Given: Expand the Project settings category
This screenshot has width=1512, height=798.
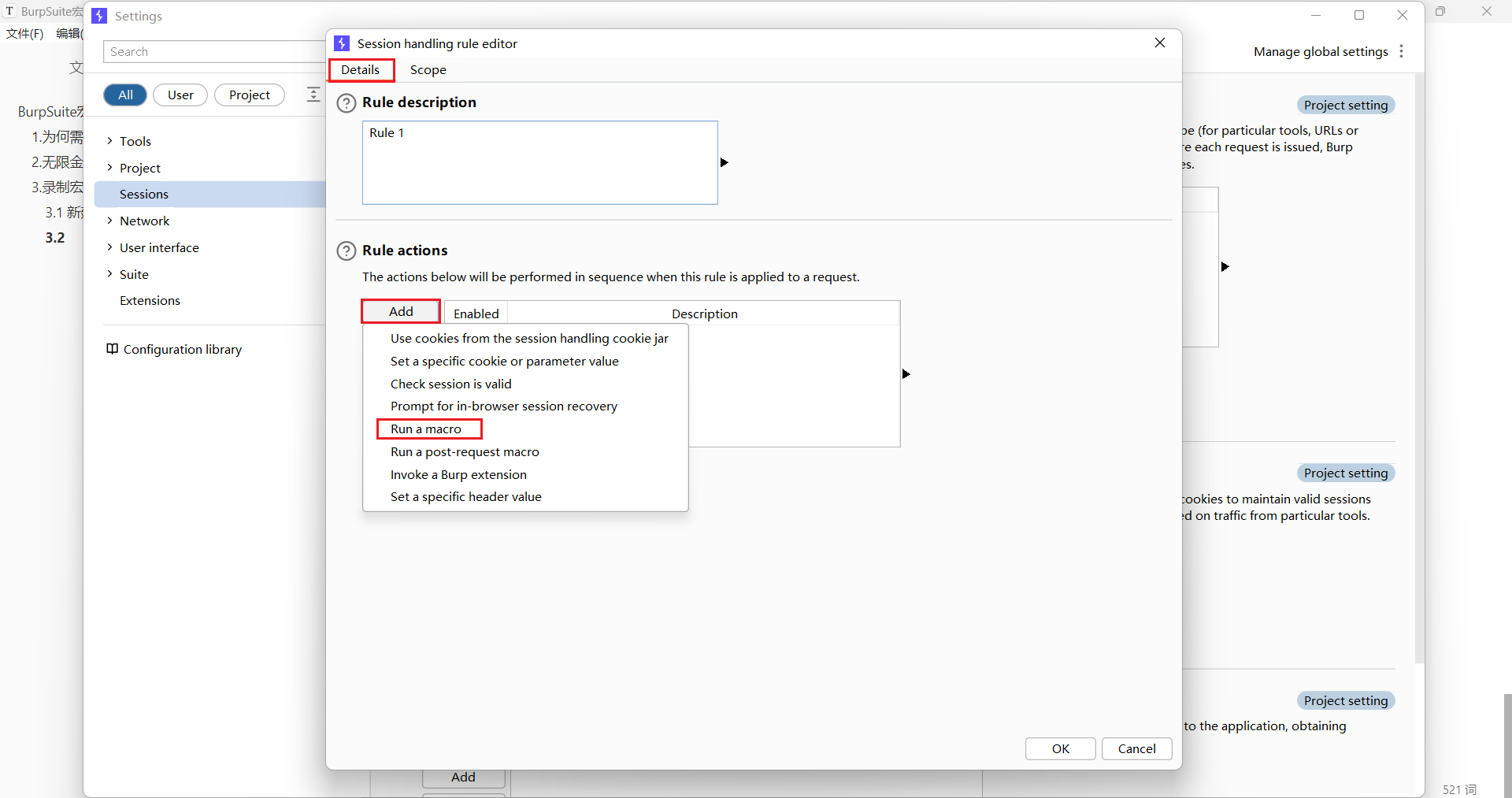Looking at the screenshot, I should coord(109,168).
